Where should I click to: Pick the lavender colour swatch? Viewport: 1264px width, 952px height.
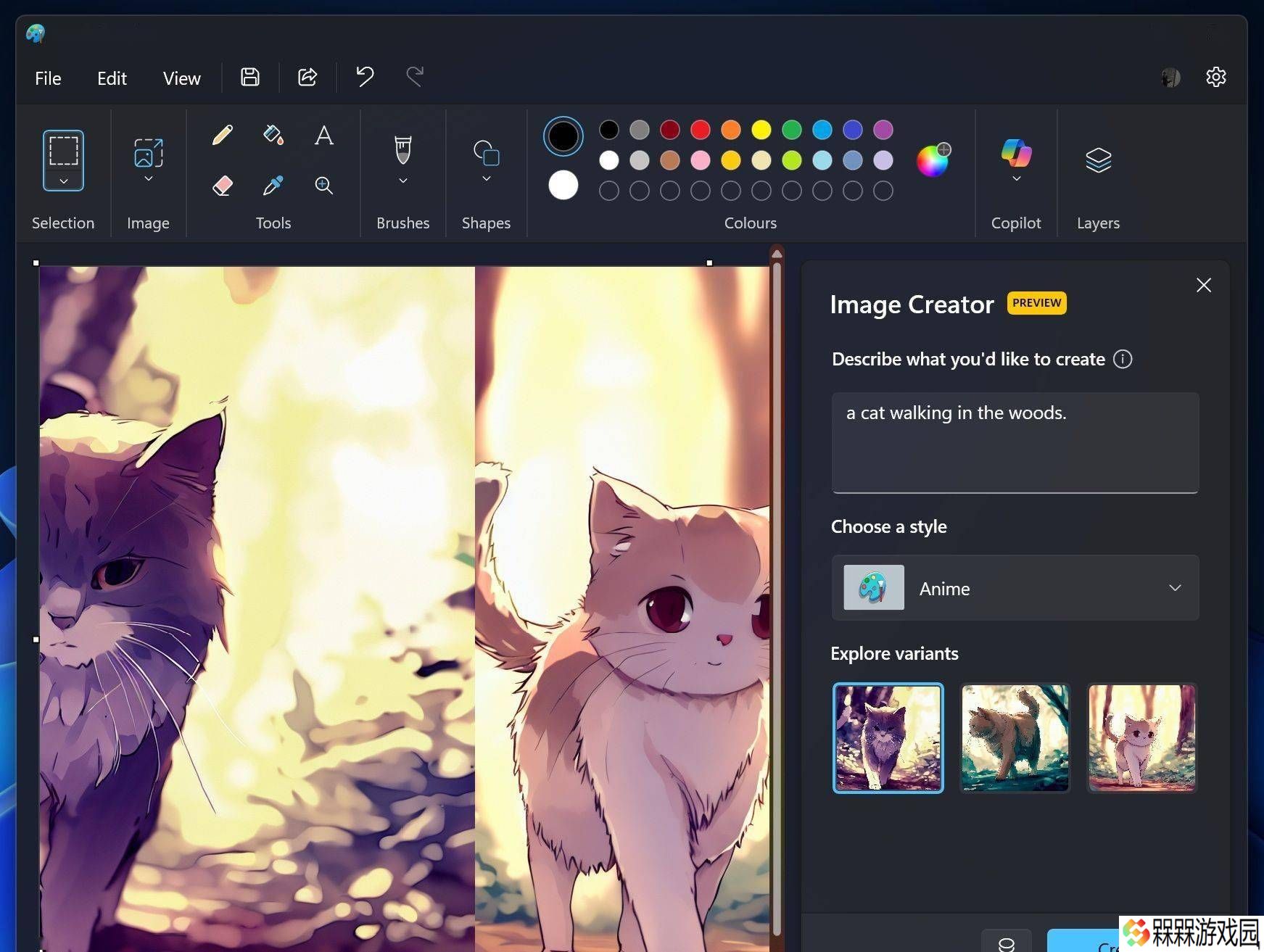883,160
